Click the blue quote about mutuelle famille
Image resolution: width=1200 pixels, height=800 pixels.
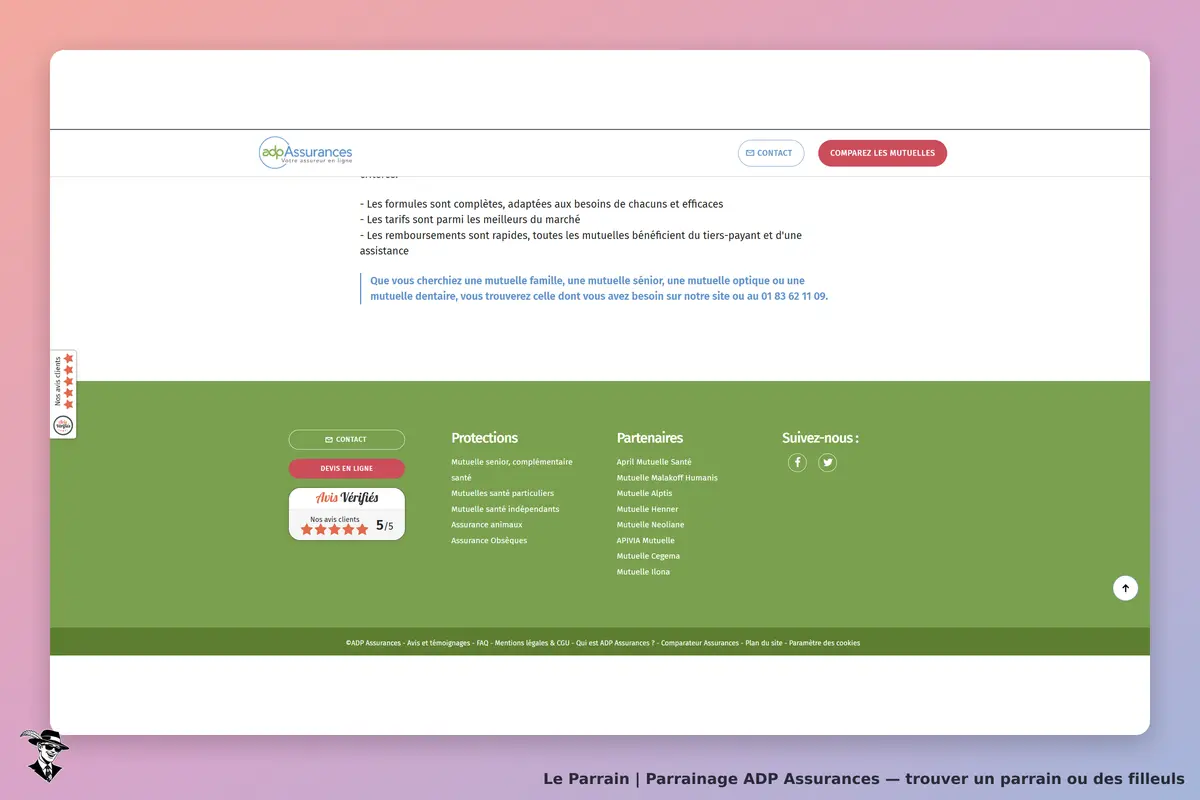(599, 289)
